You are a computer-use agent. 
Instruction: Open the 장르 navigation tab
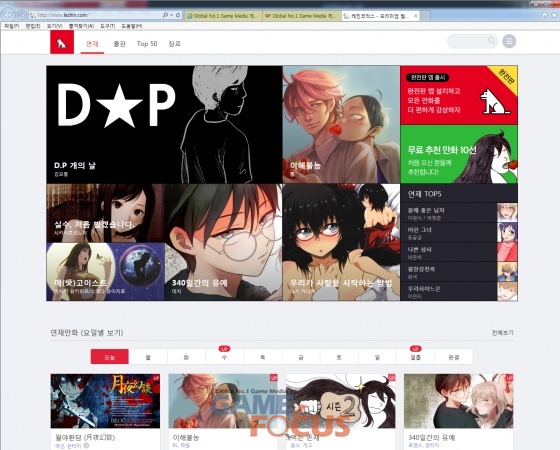(174, 44)
